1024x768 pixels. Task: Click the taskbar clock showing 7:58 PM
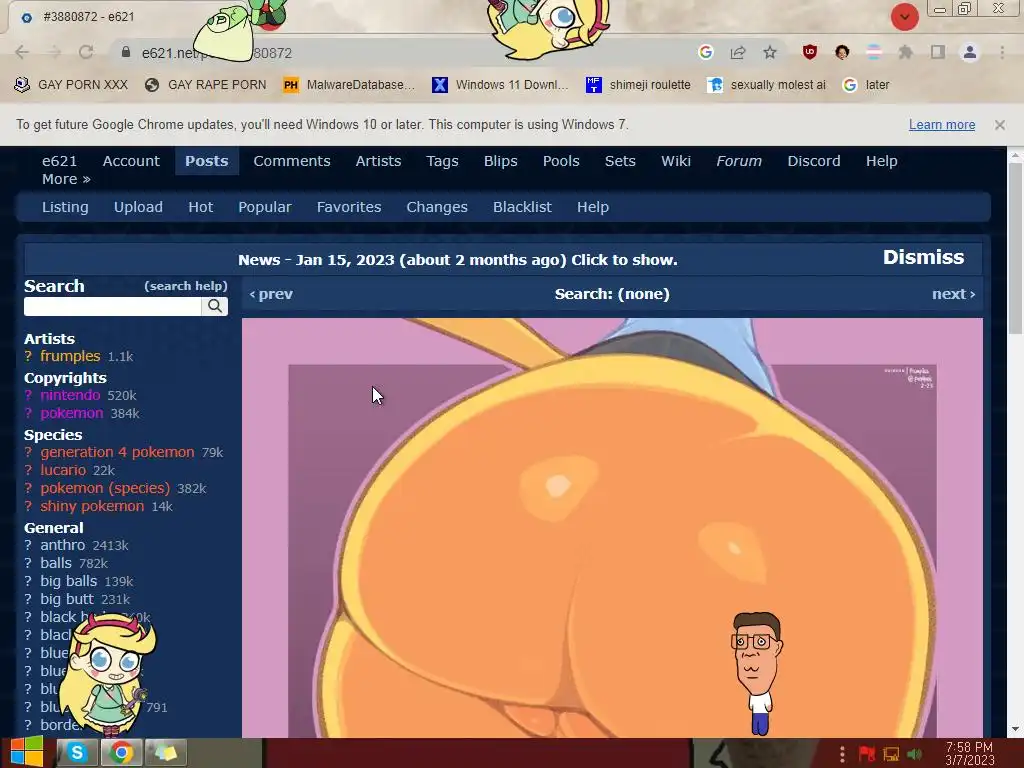tap(969, 754)
